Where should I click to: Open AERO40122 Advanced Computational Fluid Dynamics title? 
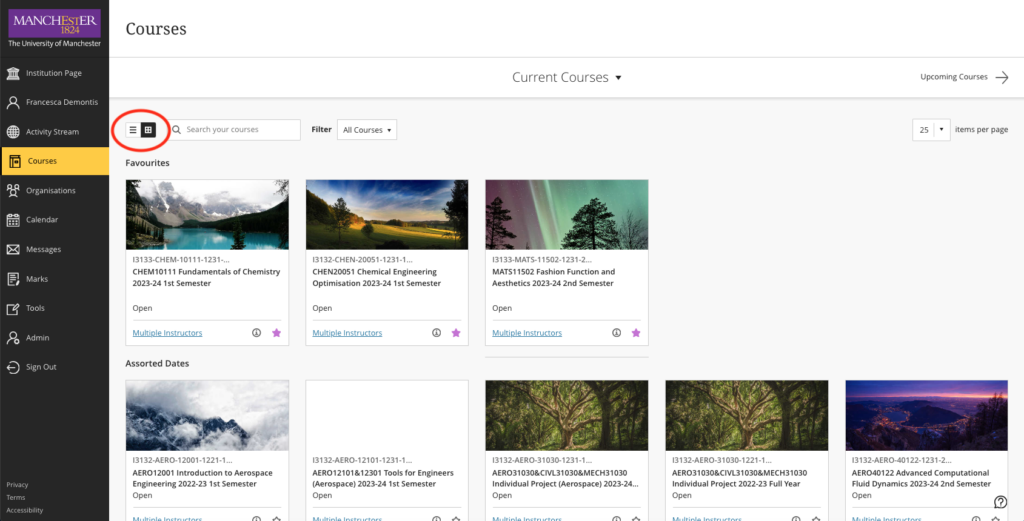pos(921,478)
